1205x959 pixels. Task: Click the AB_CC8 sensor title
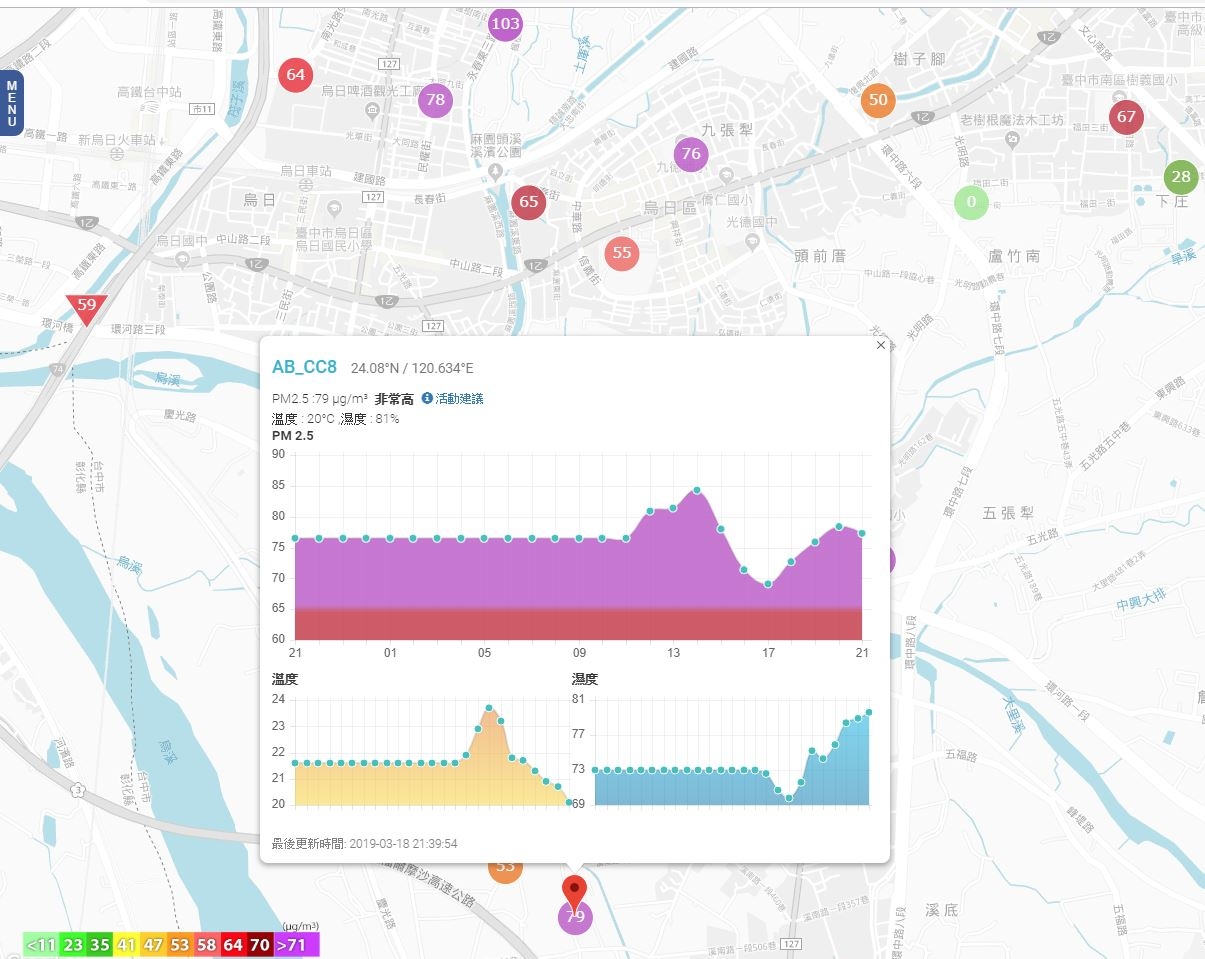[x=305, y=367]
